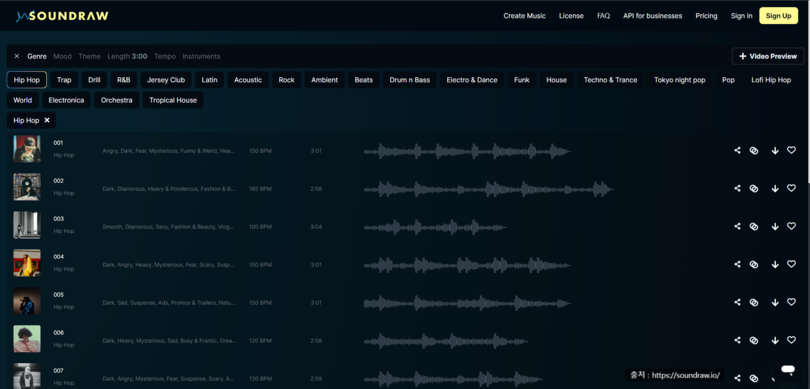Screen dimensions: 810x389
Task: Favorite track 005 with heart icon
Action: (791, 302)
